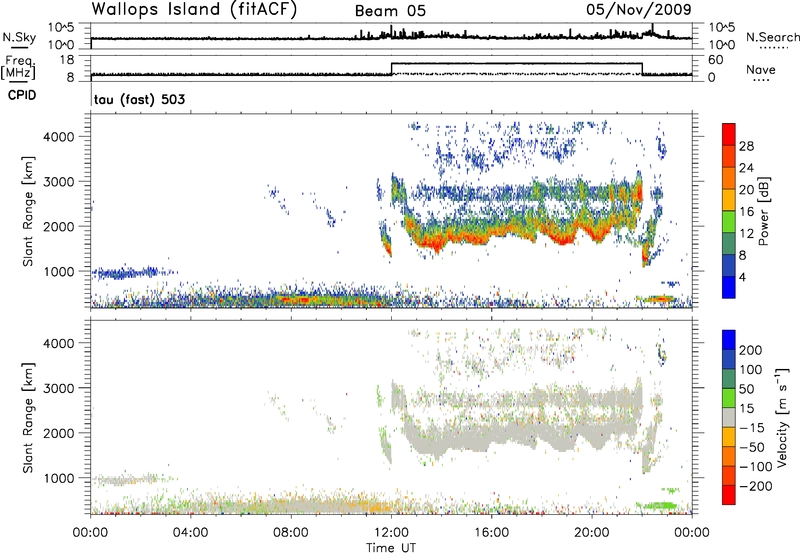Click the blue swatch atop the velocity colorbar
The width and height of the screenshot is (800, 554).
[x=729, y=340]
